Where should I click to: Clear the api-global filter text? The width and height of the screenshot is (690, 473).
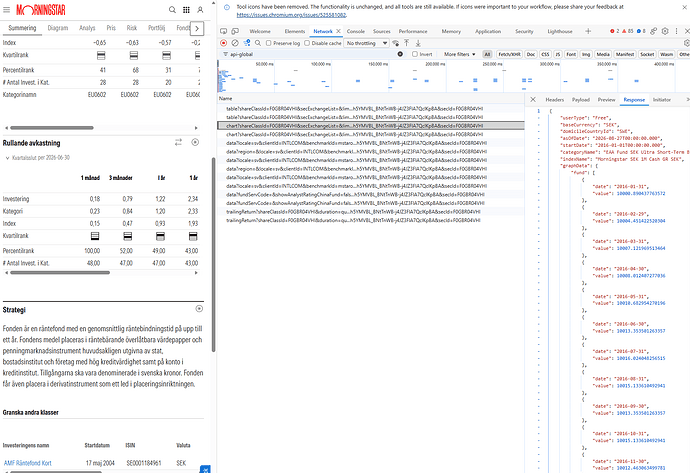[400, 54]
